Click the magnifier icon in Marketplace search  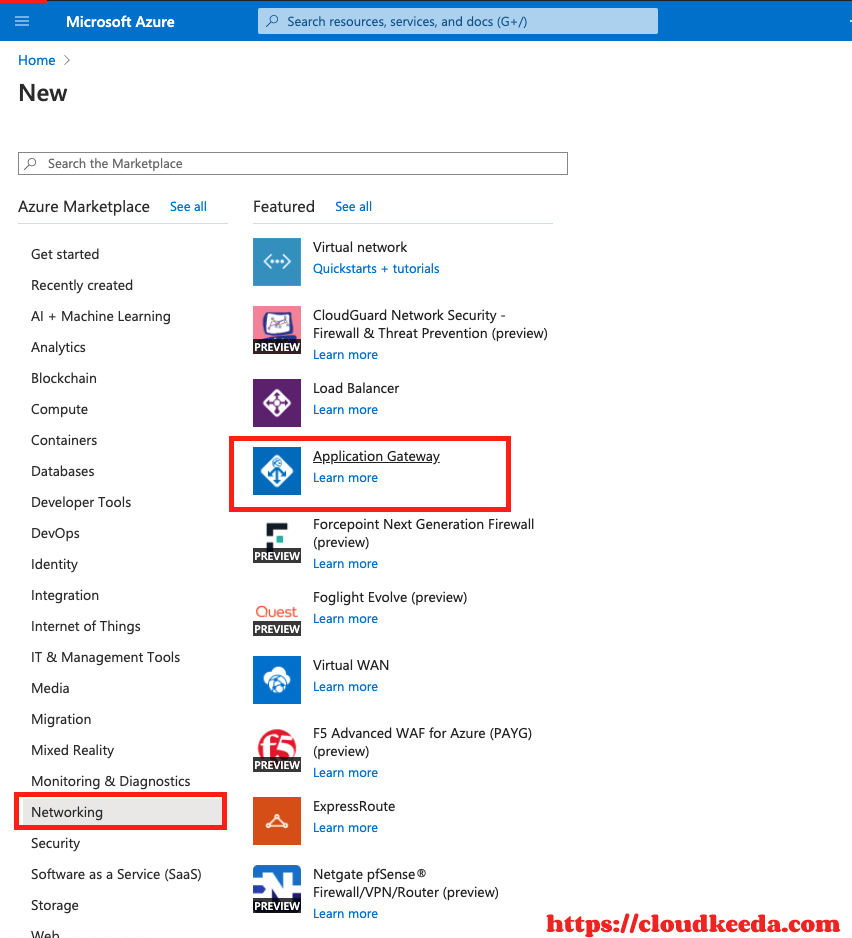[31, 163]
